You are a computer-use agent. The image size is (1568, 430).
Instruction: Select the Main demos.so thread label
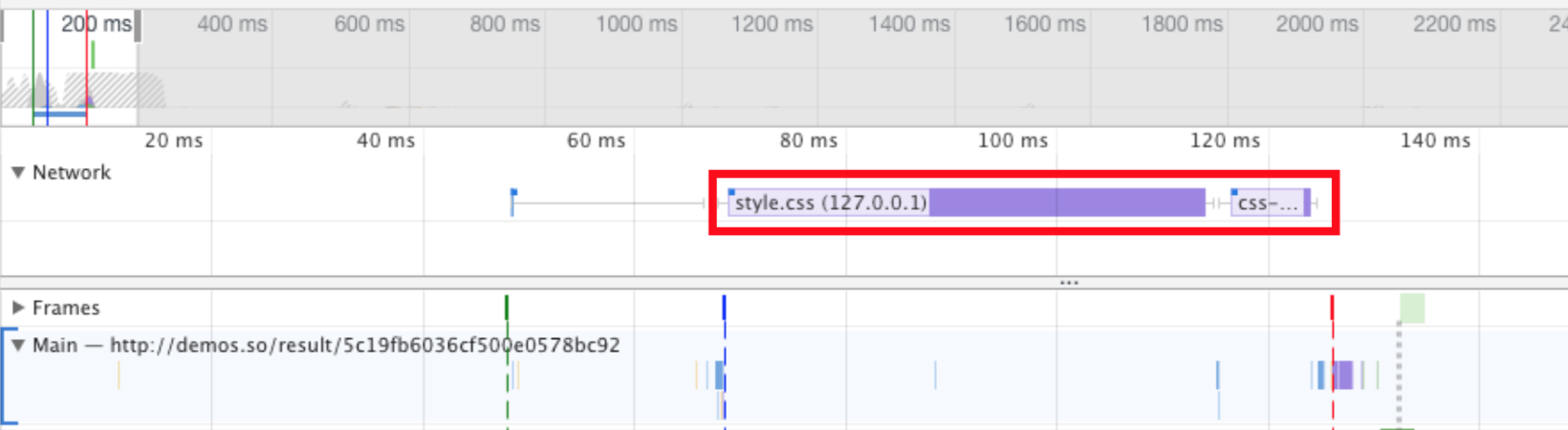325,345
